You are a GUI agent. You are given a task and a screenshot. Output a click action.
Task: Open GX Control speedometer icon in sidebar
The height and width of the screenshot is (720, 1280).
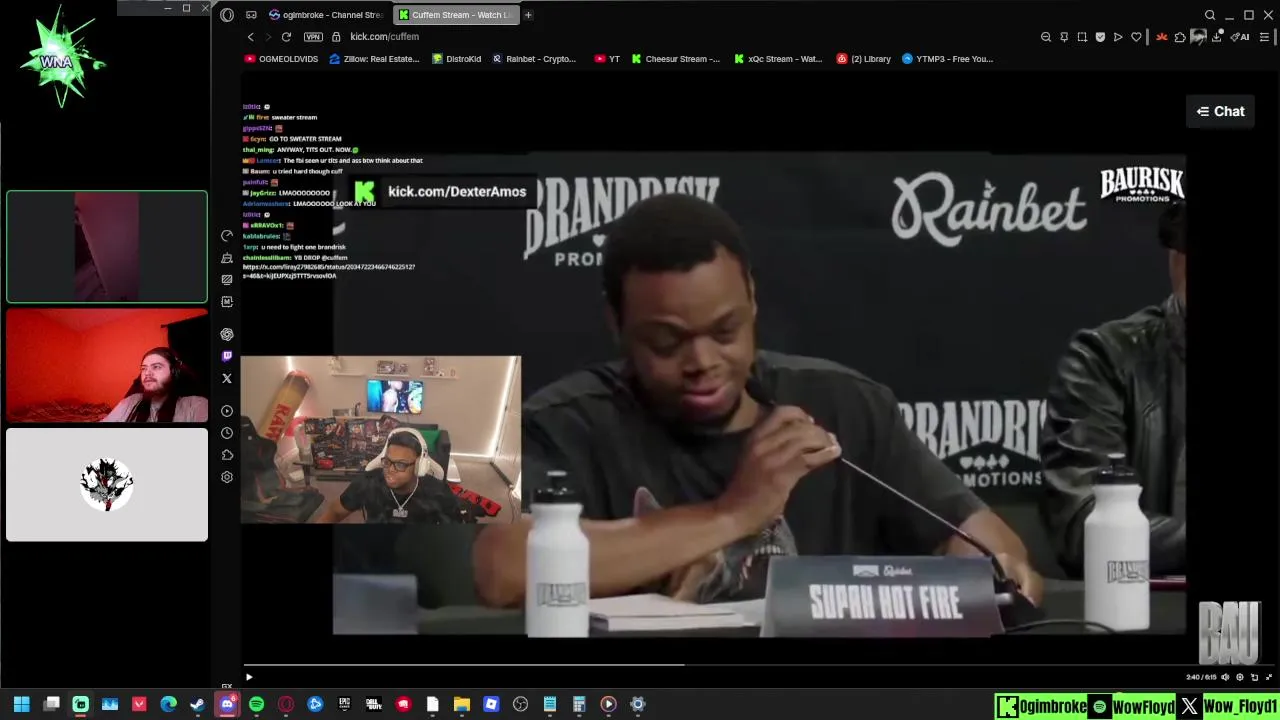227,235
